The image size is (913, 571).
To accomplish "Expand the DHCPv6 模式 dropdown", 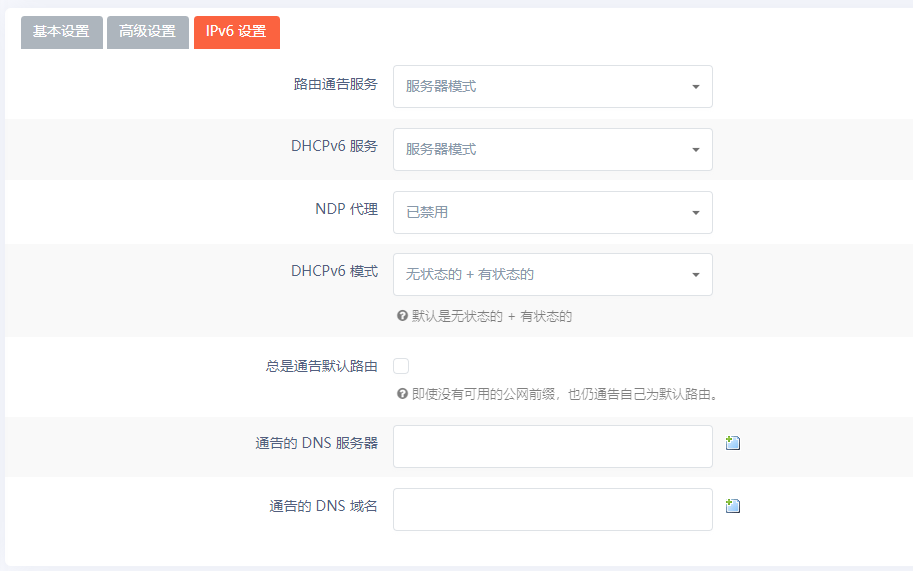I will click(x=552, y=275).
